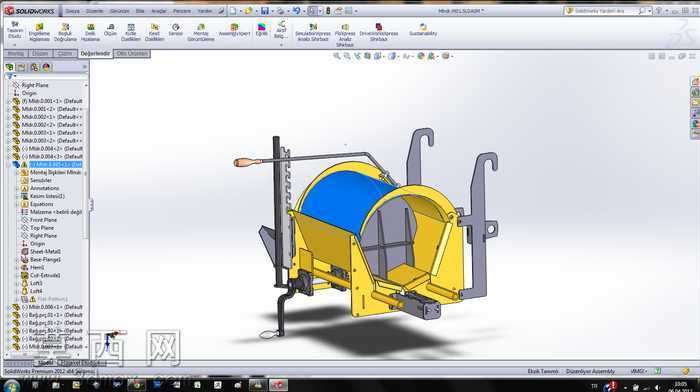Image resolution: width=700 pixels, height=392 pixels.
Task: Open FloXpress analysis wizard
Action: (x=345, y=35)
